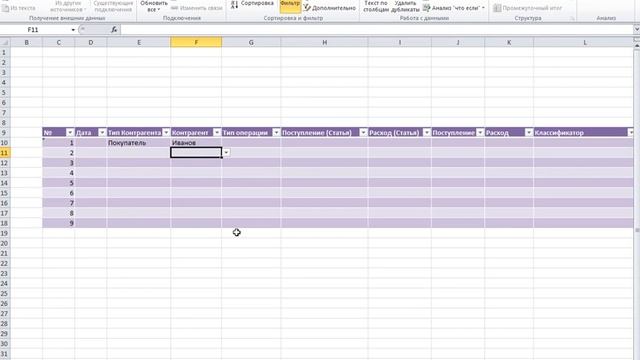Image resolution: width=640 pixels, height=360 pixels.
Task: Select the cell containing 'Иванов'
Action: tap(196, 143)
